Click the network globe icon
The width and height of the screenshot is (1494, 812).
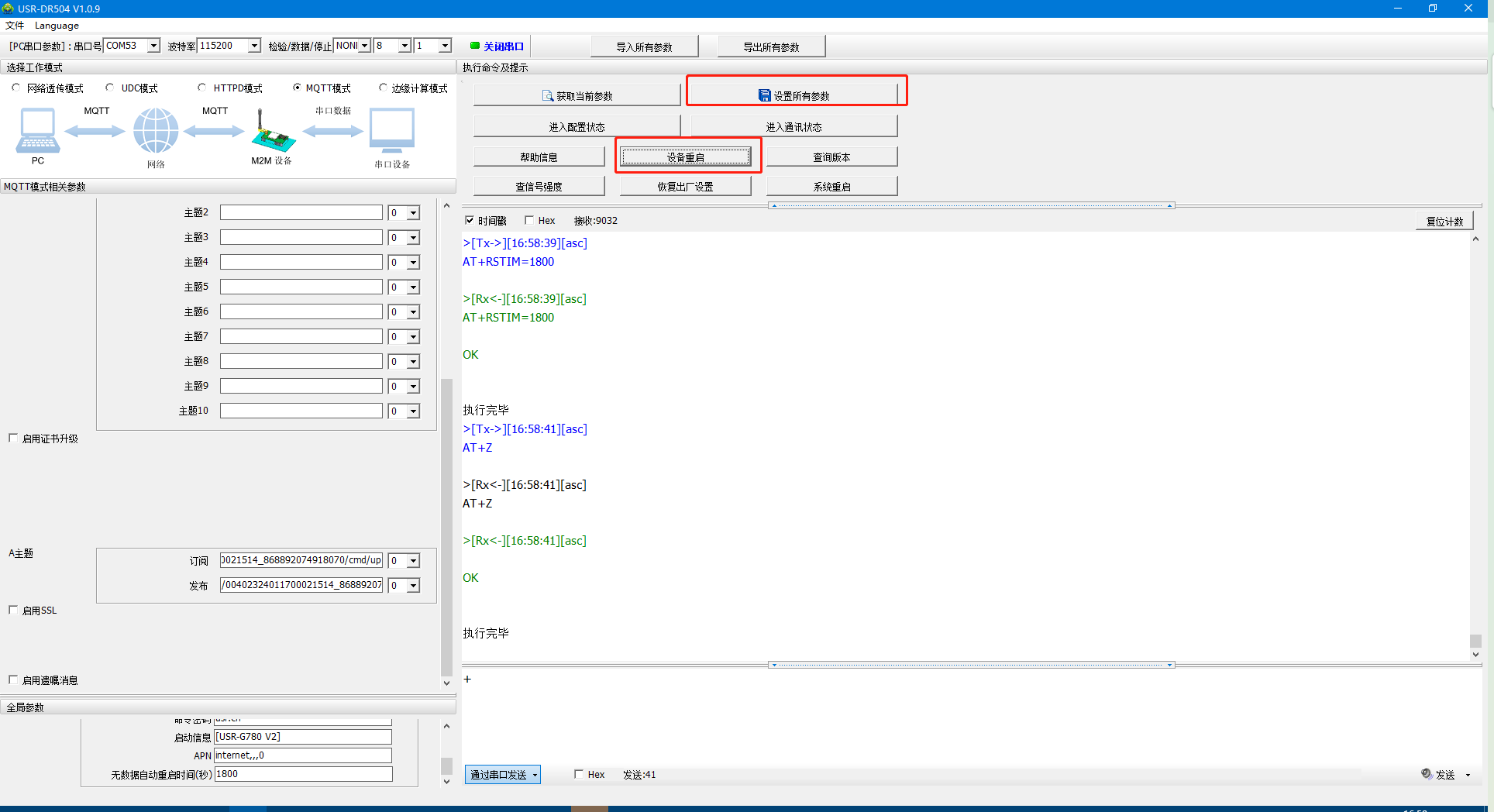(x=156, y=130)
